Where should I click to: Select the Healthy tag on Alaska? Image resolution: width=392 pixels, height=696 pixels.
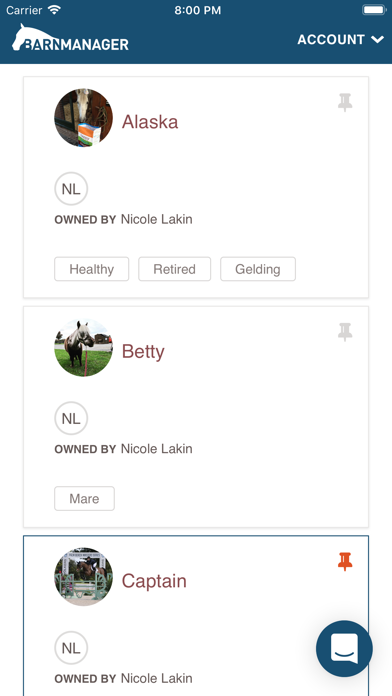tap(91, 269)
